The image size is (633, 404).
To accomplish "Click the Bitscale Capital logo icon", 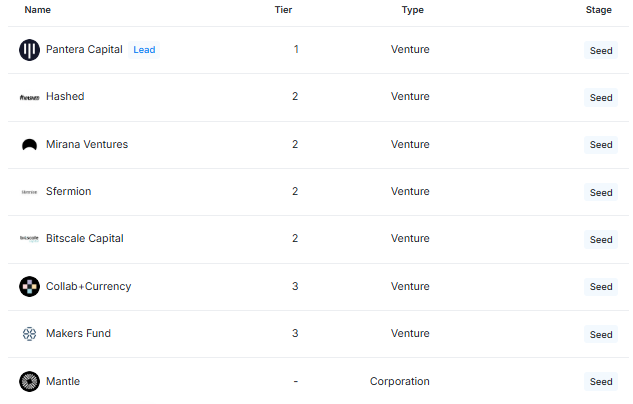I will [x=29, y=239].
